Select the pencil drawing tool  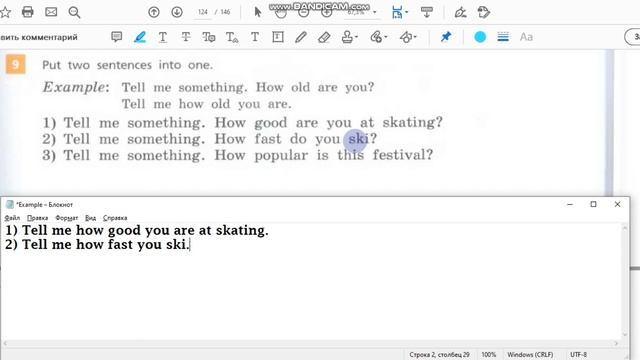point(301,37)
